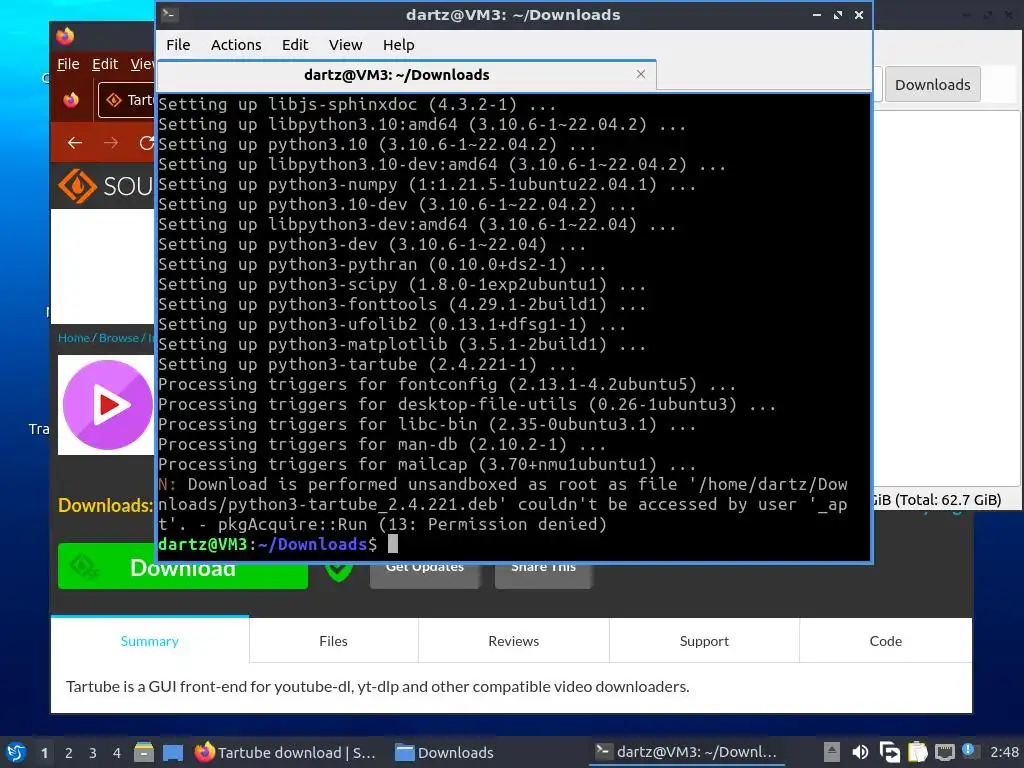Click the Firefox View icon beside the tabs
The width and height of the screenshot is (1024, 768).
coord(71,100)
